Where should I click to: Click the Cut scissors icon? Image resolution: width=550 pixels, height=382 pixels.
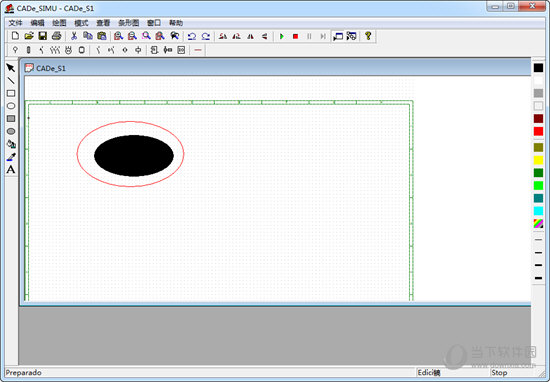pos(74,36)
